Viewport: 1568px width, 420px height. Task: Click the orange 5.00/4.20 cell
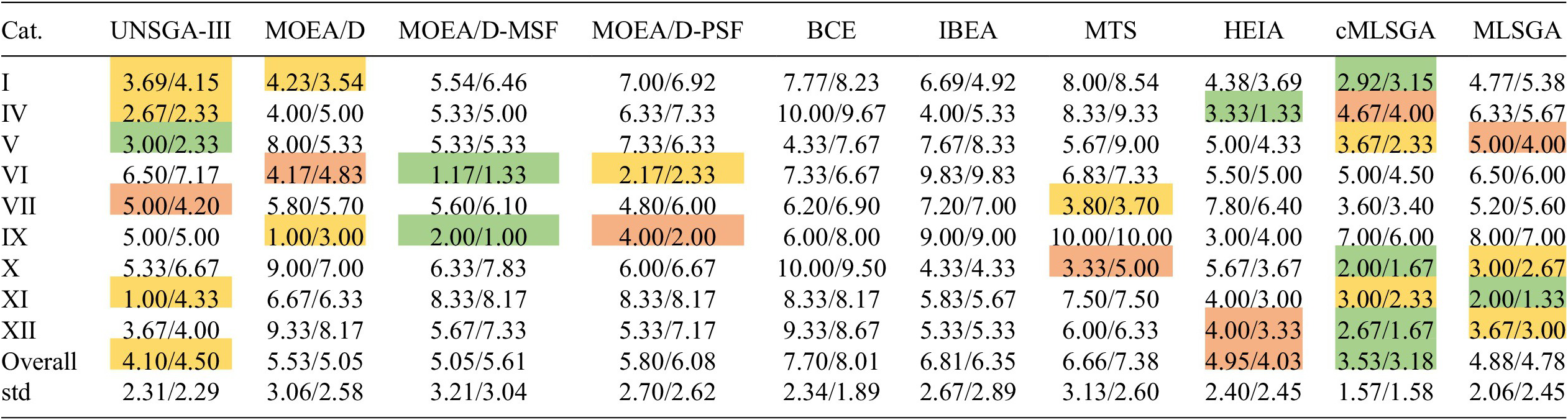170,205
